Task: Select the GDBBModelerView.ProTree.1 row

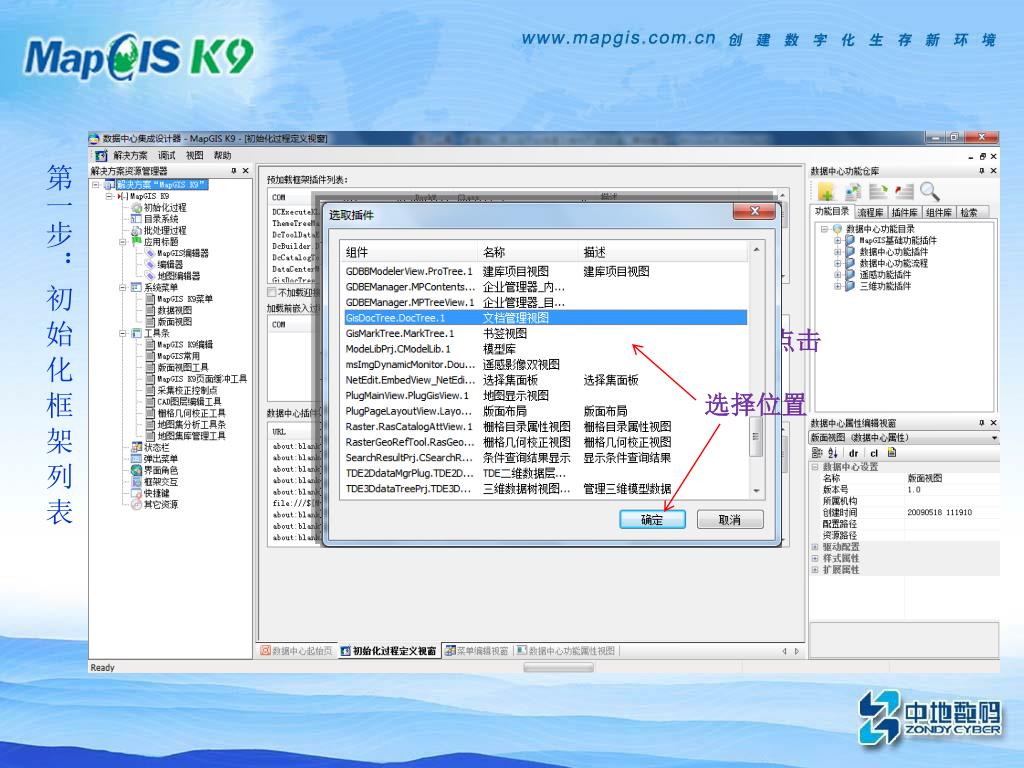Action: pos(545,271)
